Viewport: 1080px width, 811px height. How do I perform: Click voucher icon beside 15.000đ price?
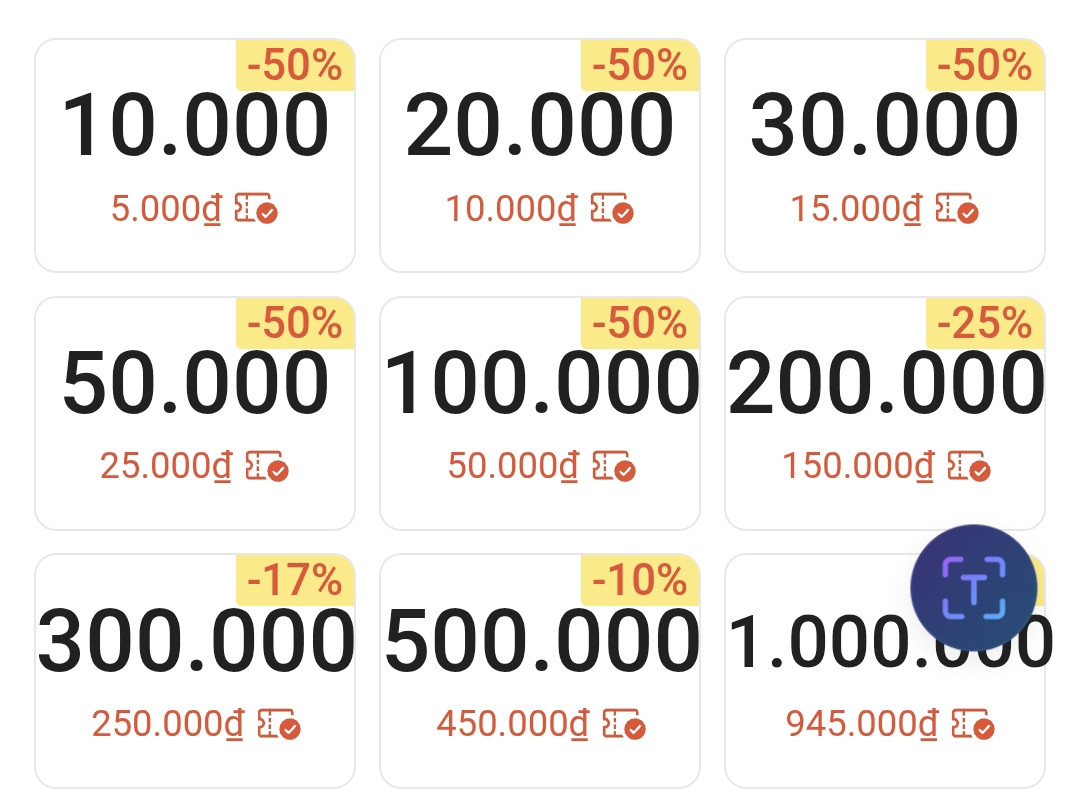click(x=957, y=209)
